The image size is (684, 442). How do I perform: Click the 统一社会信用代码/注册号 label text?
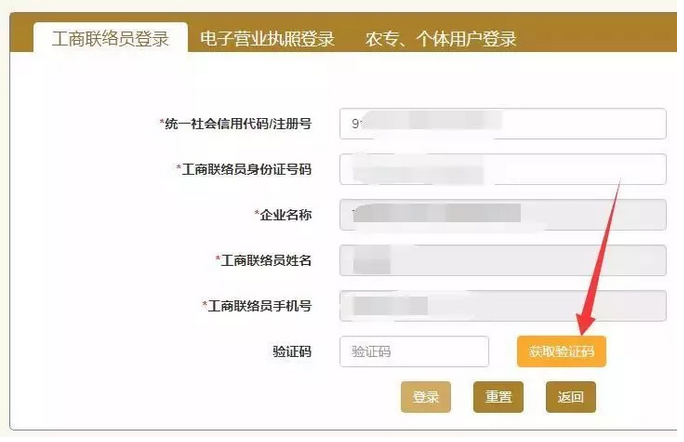click(x=236, y=124)
